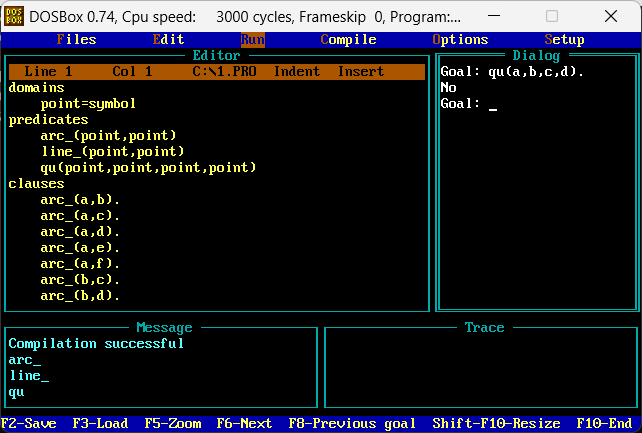Click file name C:\1.PRO in status bar
This screenshot has width=642, height=433.
point(224,72)
